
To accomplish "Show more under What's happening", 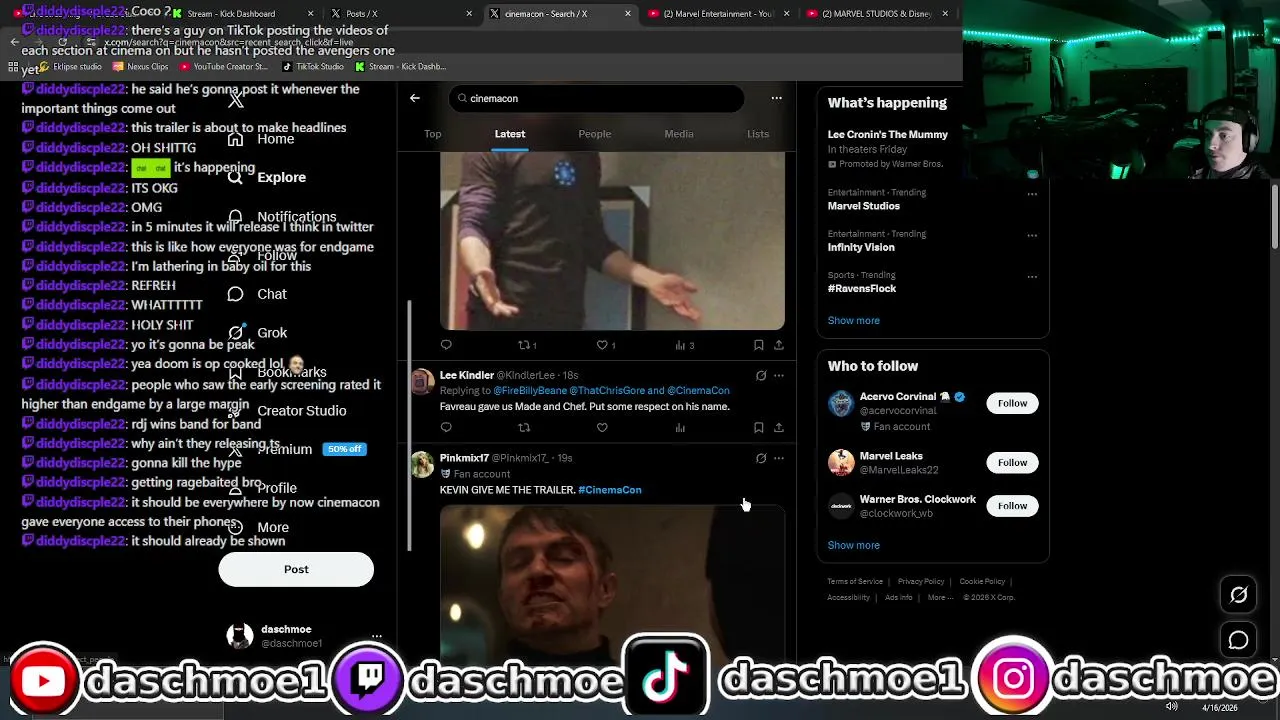I will point(854,321).
